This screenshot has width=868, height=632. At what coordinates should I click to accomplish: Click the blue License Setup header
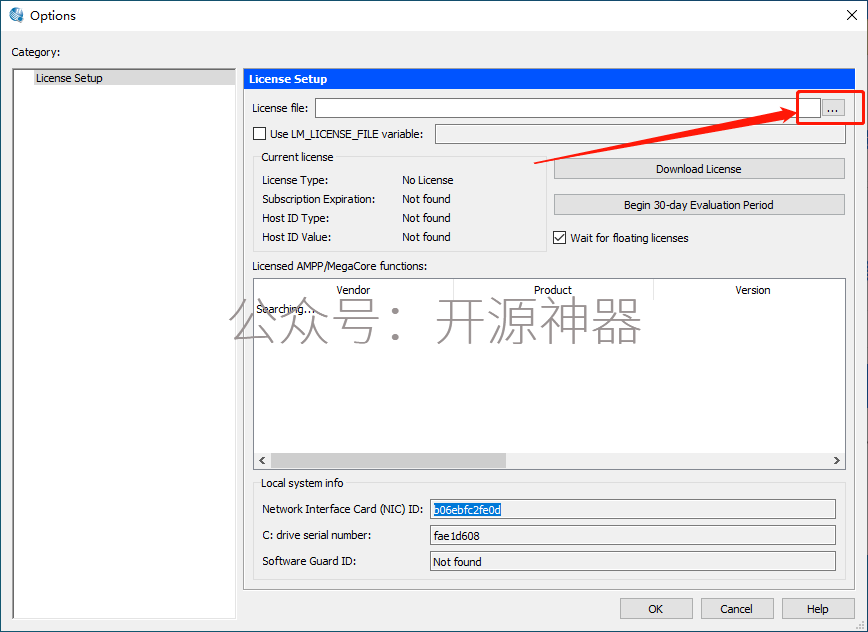point(549,79)
